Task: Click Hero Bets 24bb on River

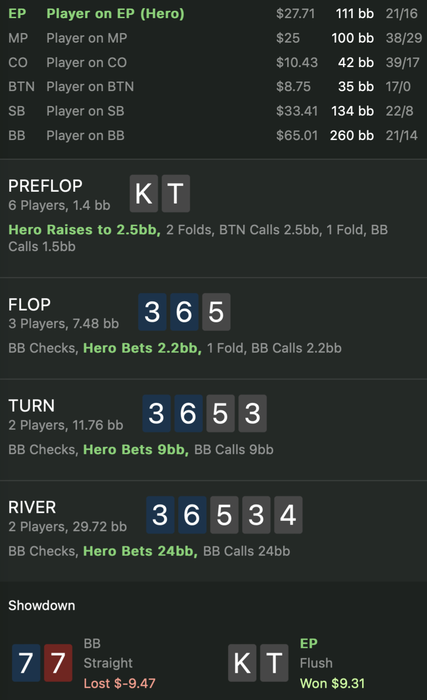Action: 140,551
